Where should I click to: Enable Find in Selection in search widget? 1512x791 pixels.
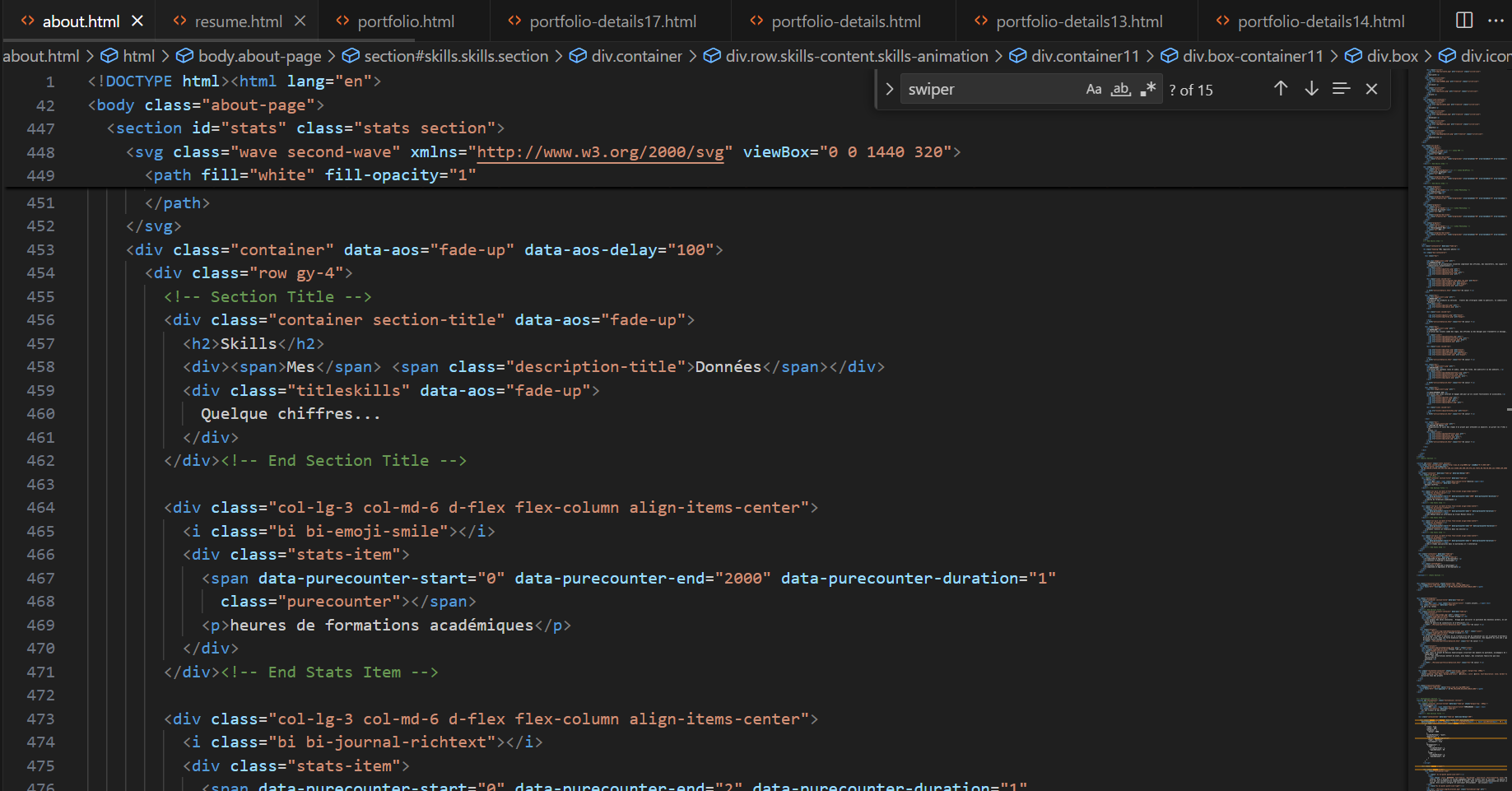point(1341,89)
